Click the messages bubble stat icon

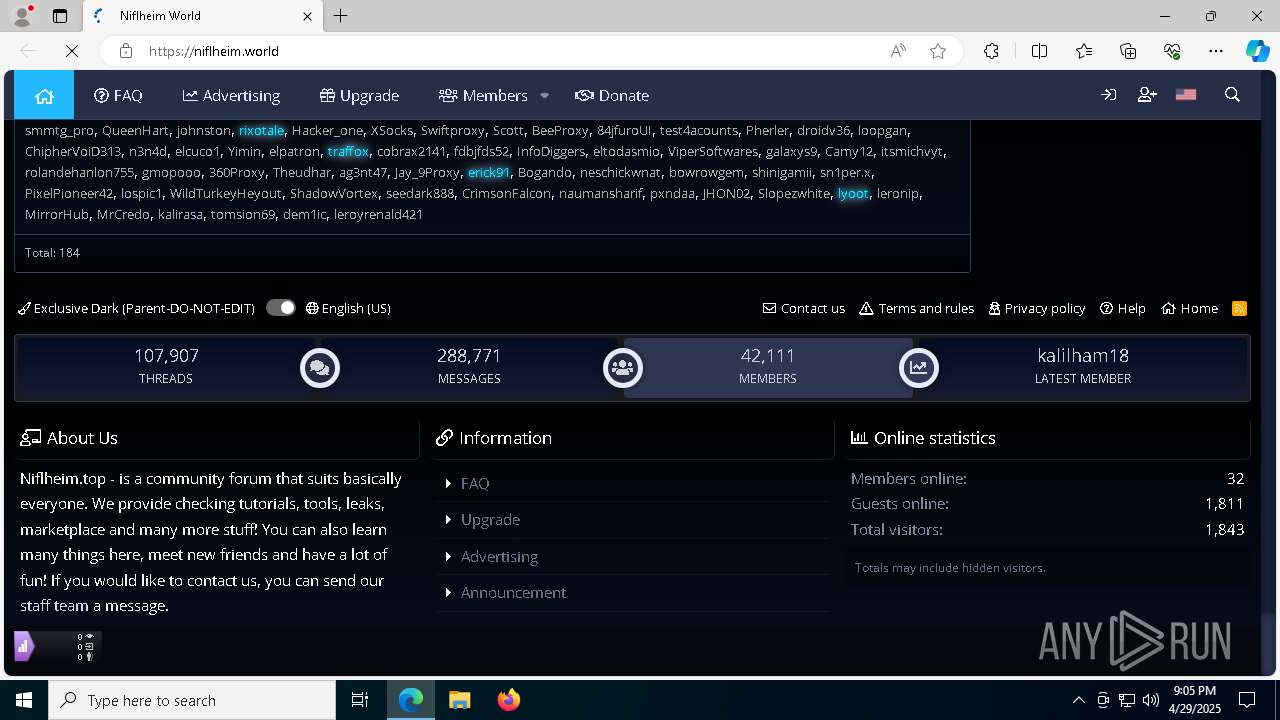320,368
